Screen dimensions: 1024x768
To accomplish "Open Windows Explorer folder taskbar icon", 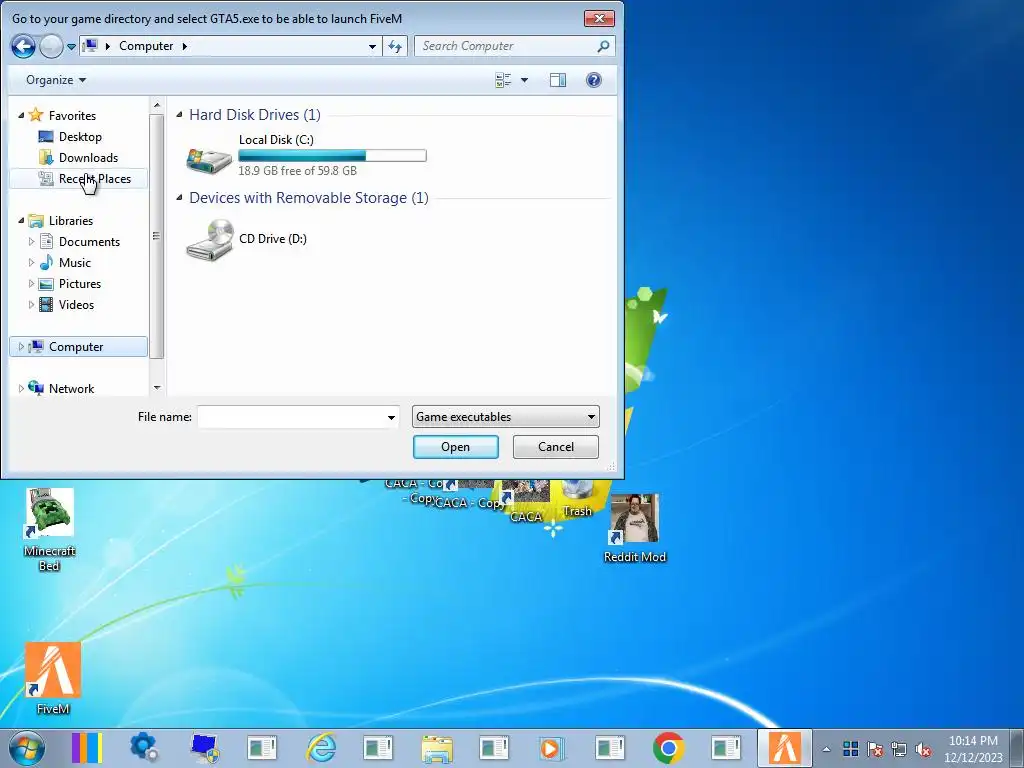I will tap(437, 748).
